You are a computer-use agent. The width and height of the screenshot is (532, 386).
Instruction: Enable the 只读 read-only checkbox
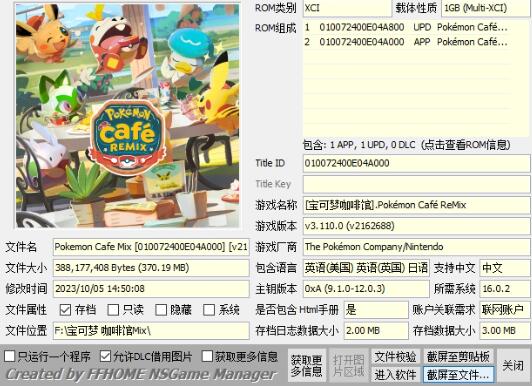tap(113, 310)
